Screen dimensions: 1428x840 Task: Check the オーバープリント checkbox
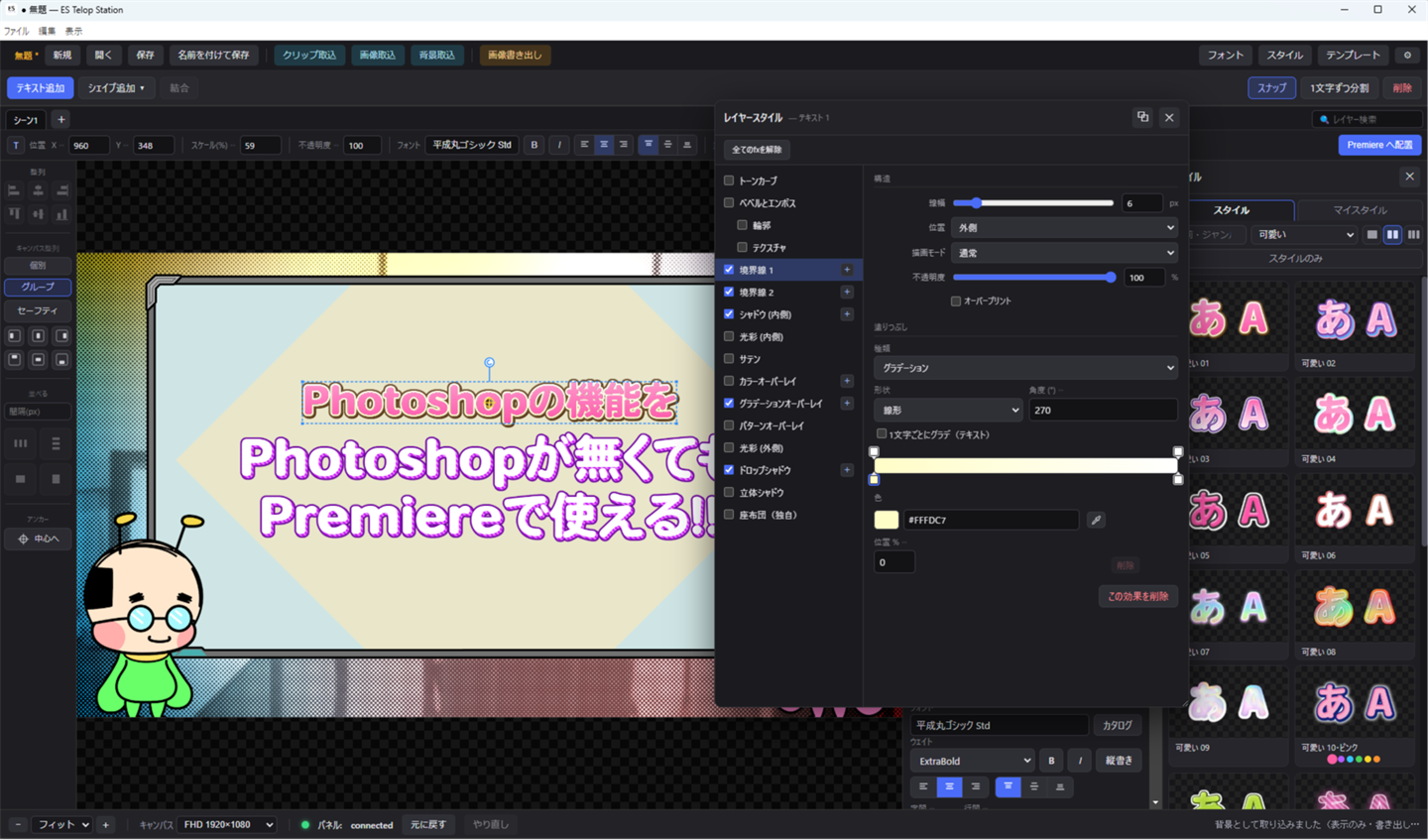[x=956, y=300]
